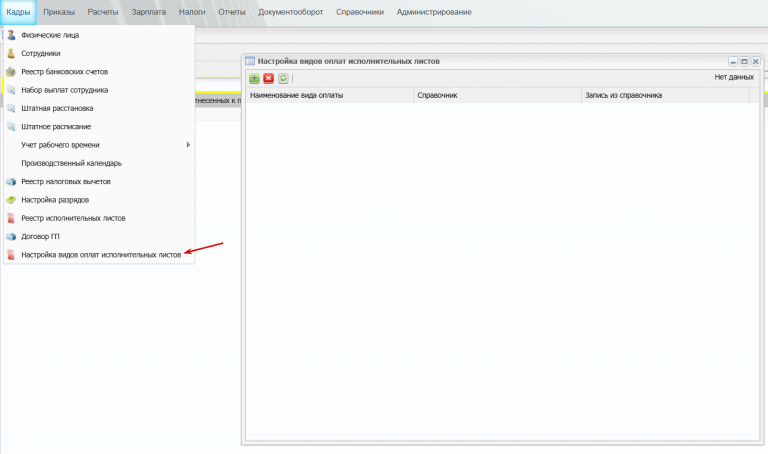The width and height of the screenshot is (768, 454).
Task: Select Физические лица menu entry
Action: pos(99,35)
